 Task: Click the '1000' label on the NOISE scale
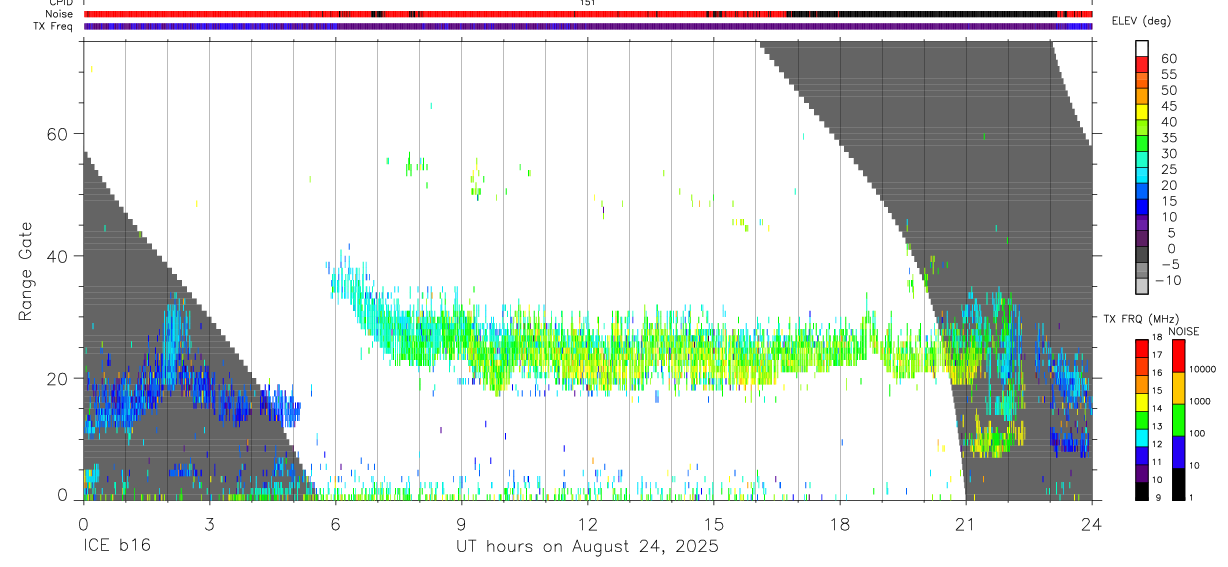click(x=1201, y=401)
